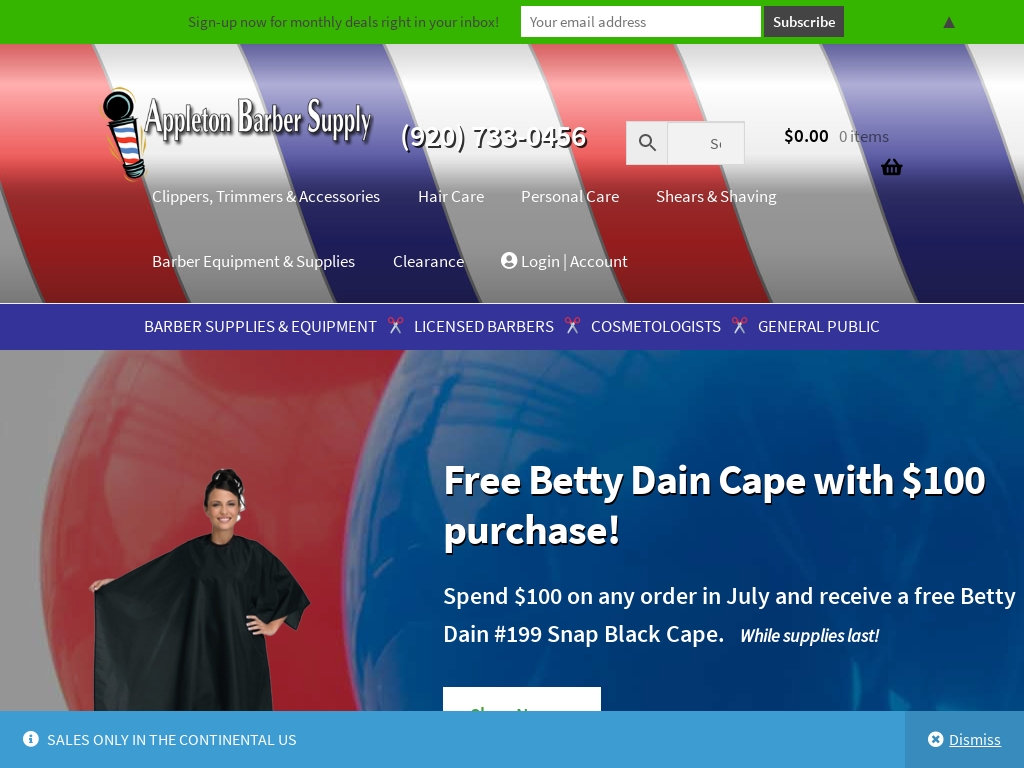Open the shopping basket icon
Viewport: 1024px width, 768px height.
click(x=891, y=168)
